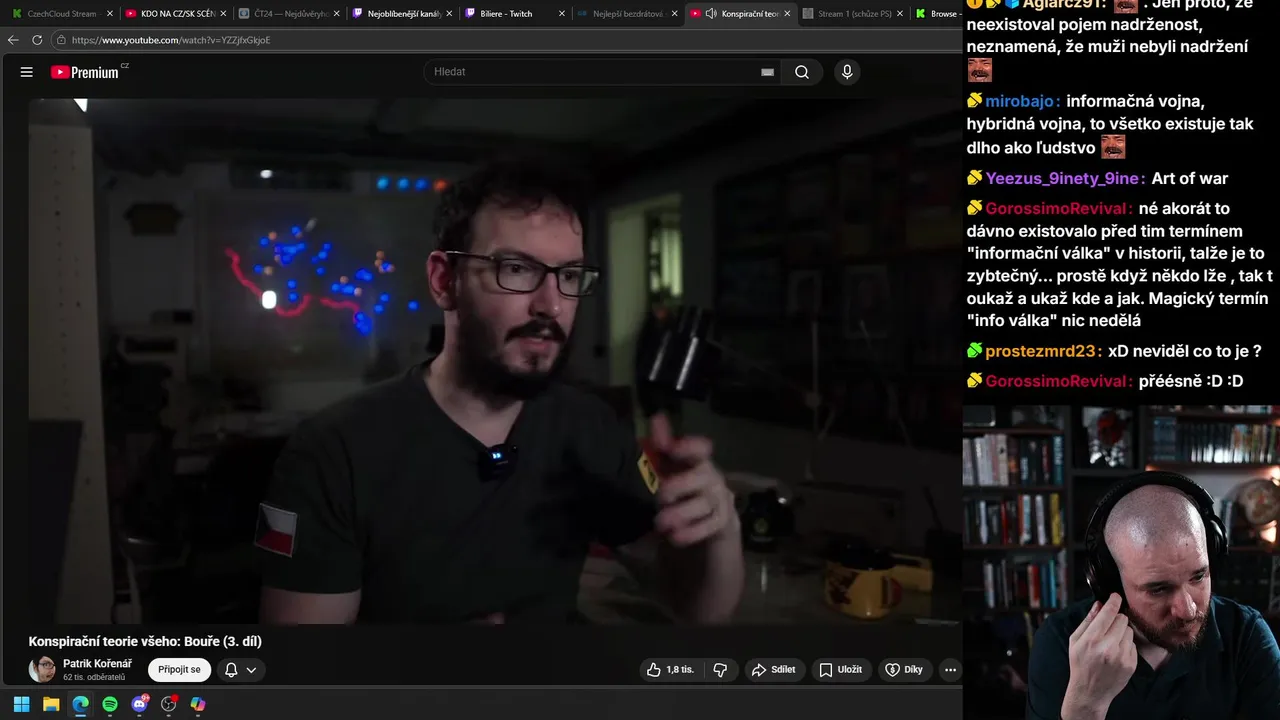The height and width of the screenshot is (720, 1280).
Task: Open the on-screen keyboard icon in search box
Action: [x=767, y=72]
